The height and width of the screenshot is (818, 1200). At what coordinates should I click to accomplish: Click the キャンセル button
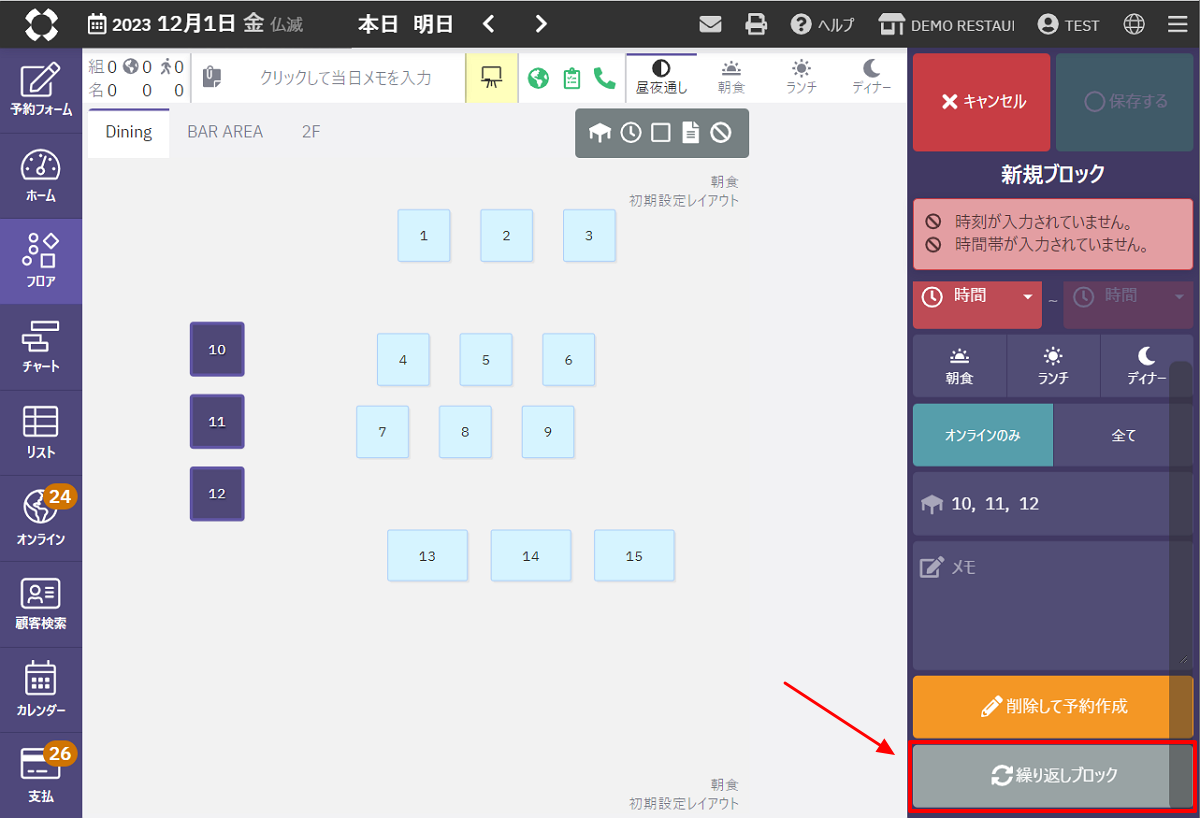point(982,102)
